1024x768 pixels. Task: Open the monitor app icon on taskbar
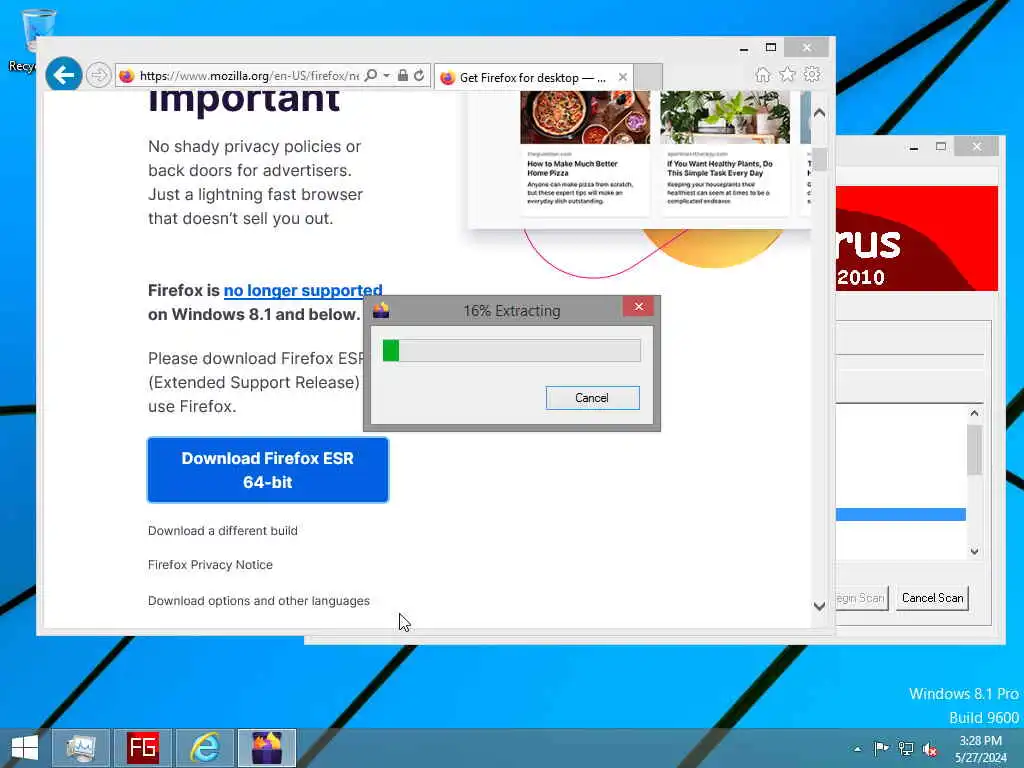pos(80,748)
